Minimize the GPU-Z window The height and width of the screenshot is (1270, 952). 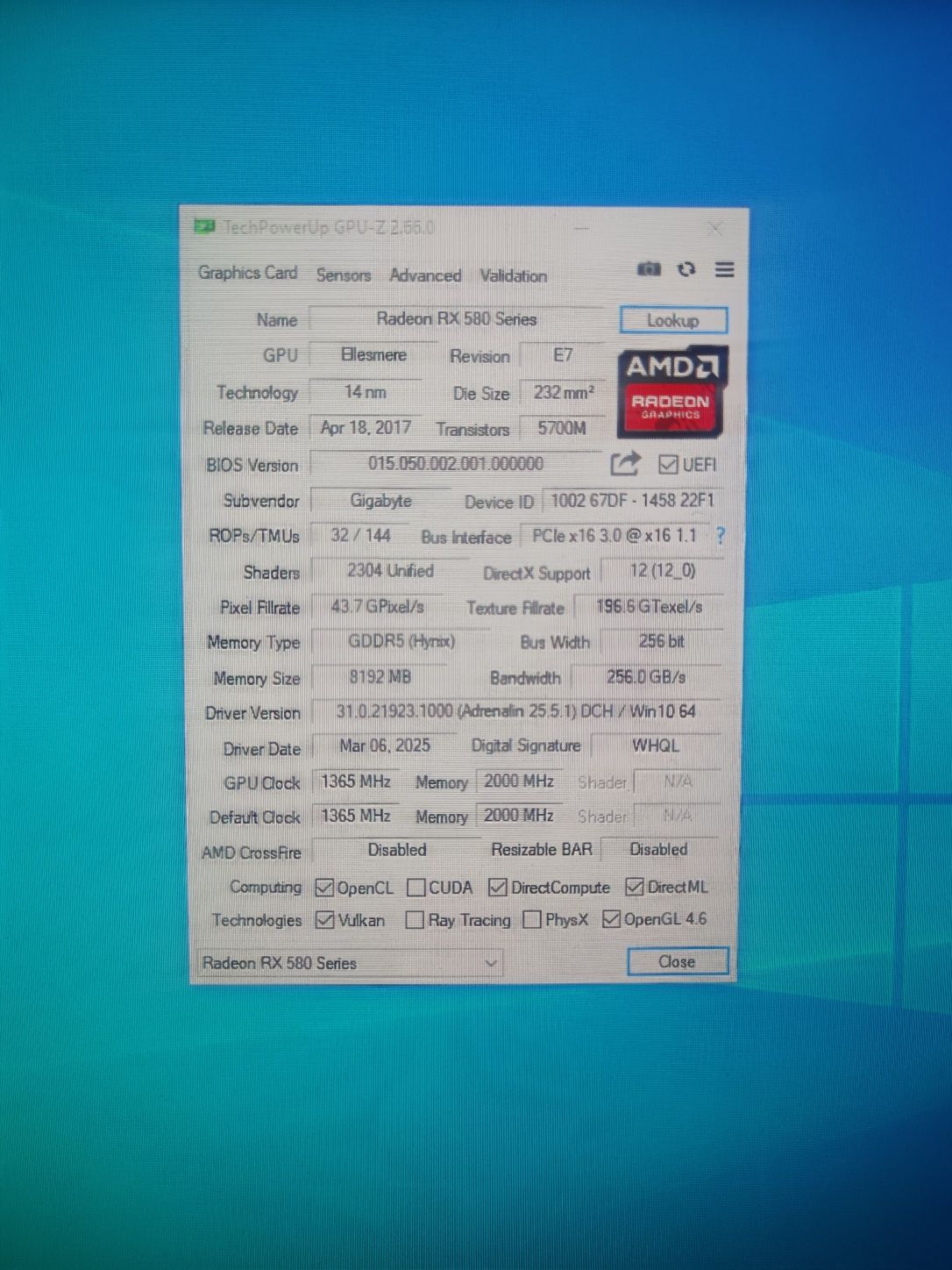point(581,229)
